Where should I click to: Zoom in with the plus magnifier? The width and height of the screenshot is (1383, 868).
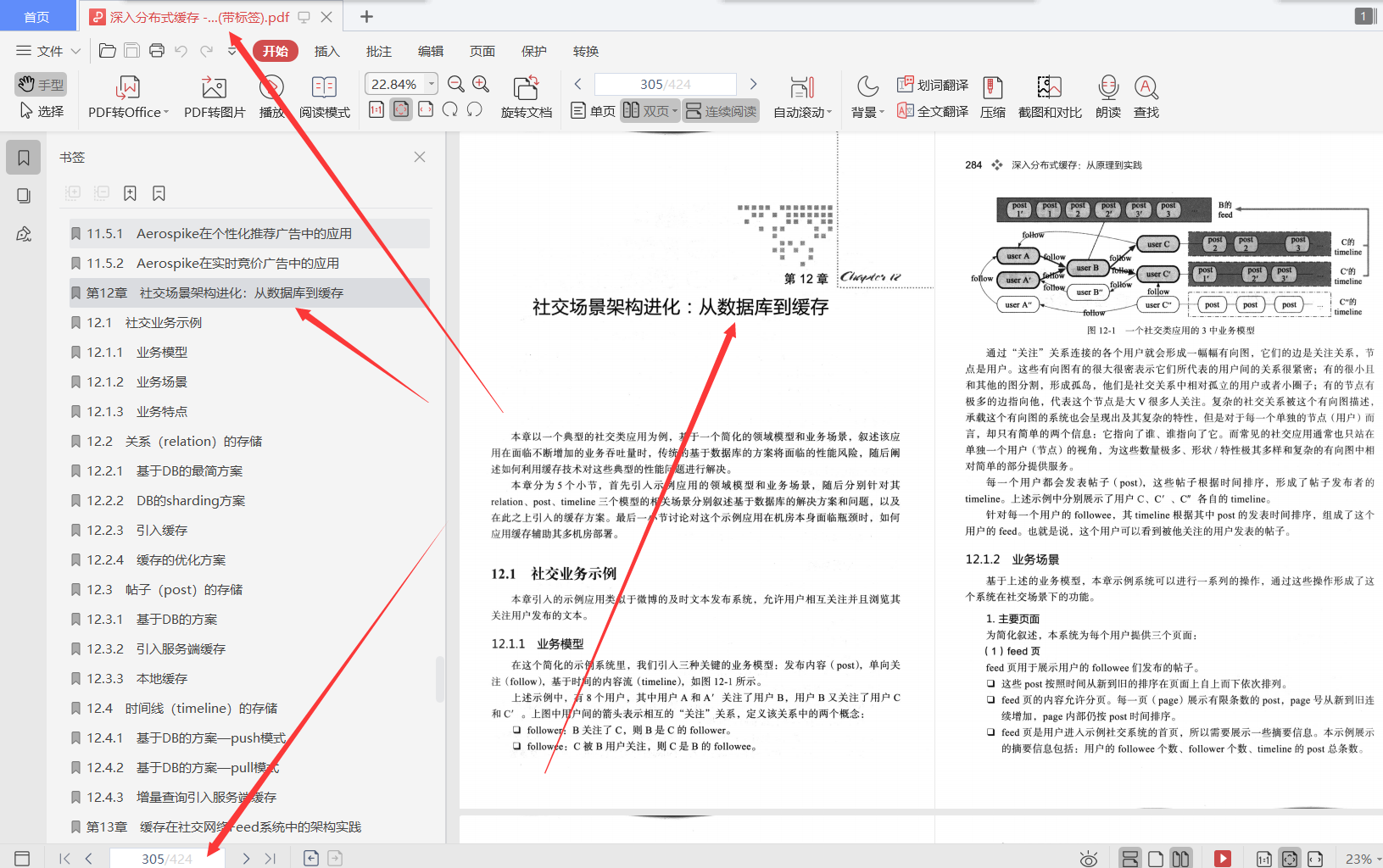coord(481,84)
